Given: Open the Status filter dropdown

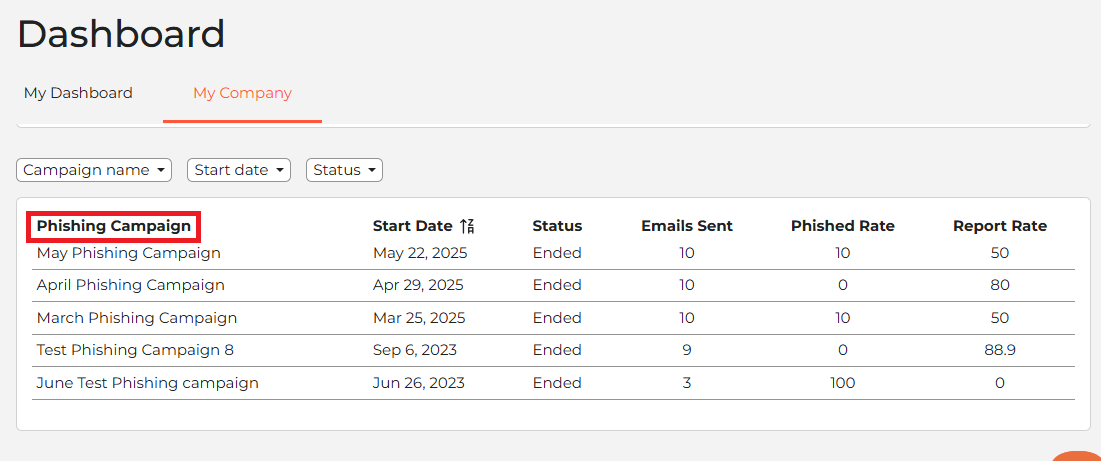Looking at the screenshot, I should [x=344, y=170].
